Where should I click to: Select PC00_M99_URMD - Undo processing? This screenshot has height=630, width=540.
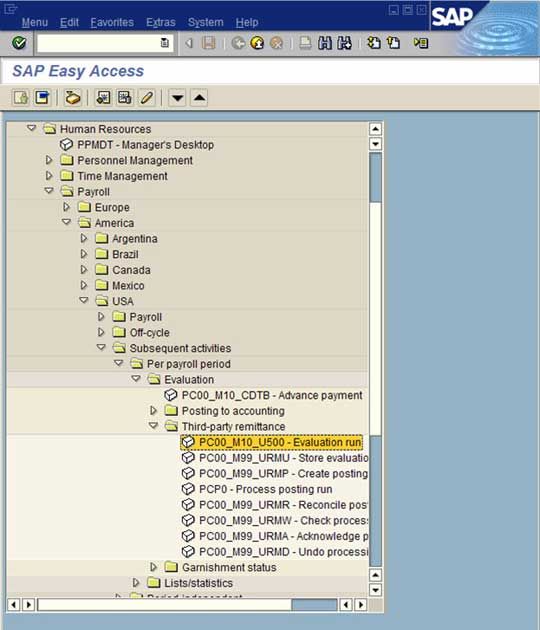coord(275,552)
